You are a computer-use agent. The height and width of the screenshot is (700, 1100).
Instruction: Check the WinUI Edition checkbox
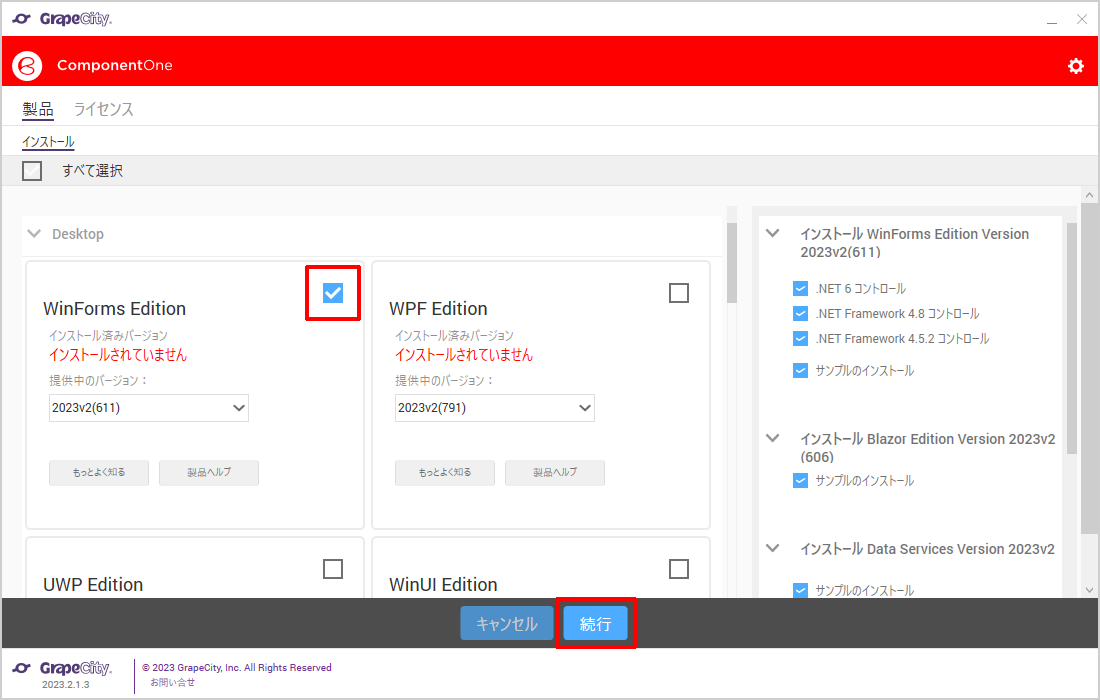tap(678, 568)
